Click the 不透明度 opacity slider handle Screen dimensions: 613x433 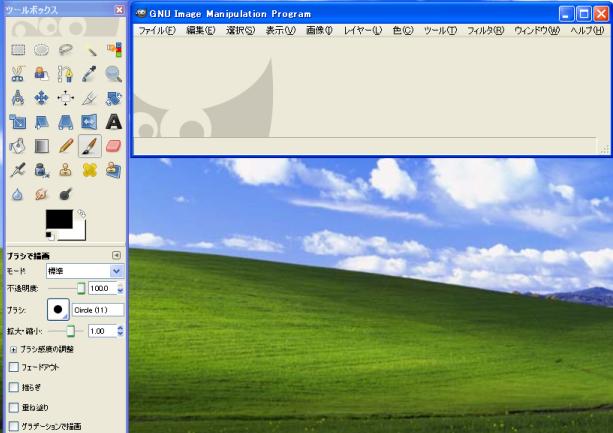pyautogui.click(x=81, y=288)
